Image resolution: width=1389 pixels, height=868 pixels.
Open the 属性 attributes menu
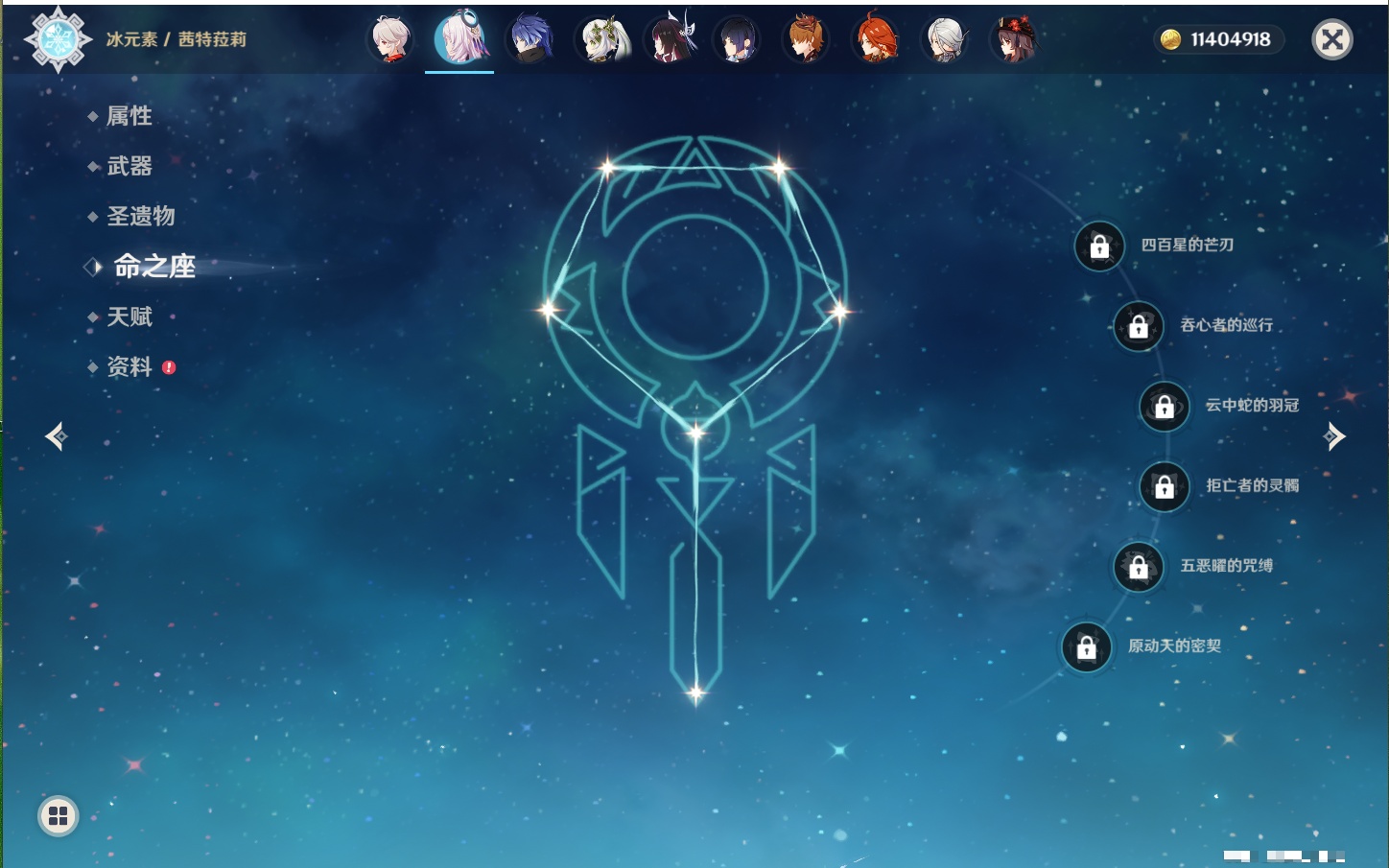point(129,116)
